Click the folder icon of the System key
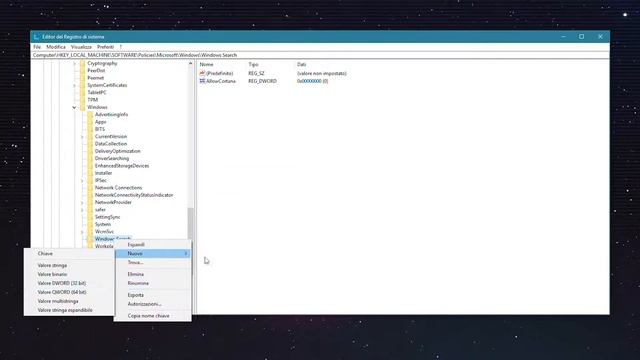640x360 pixels. [90, 224]
